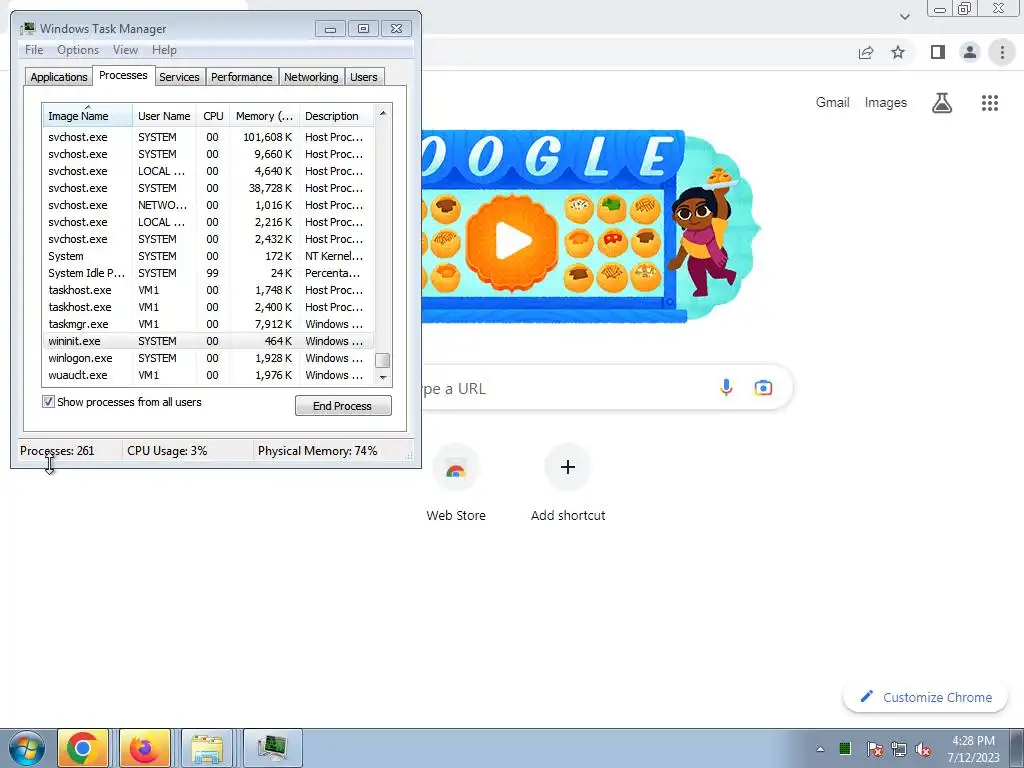Click the Chrome search box
This screenshot has height=768, width=1024.
[x=607, y=388]
